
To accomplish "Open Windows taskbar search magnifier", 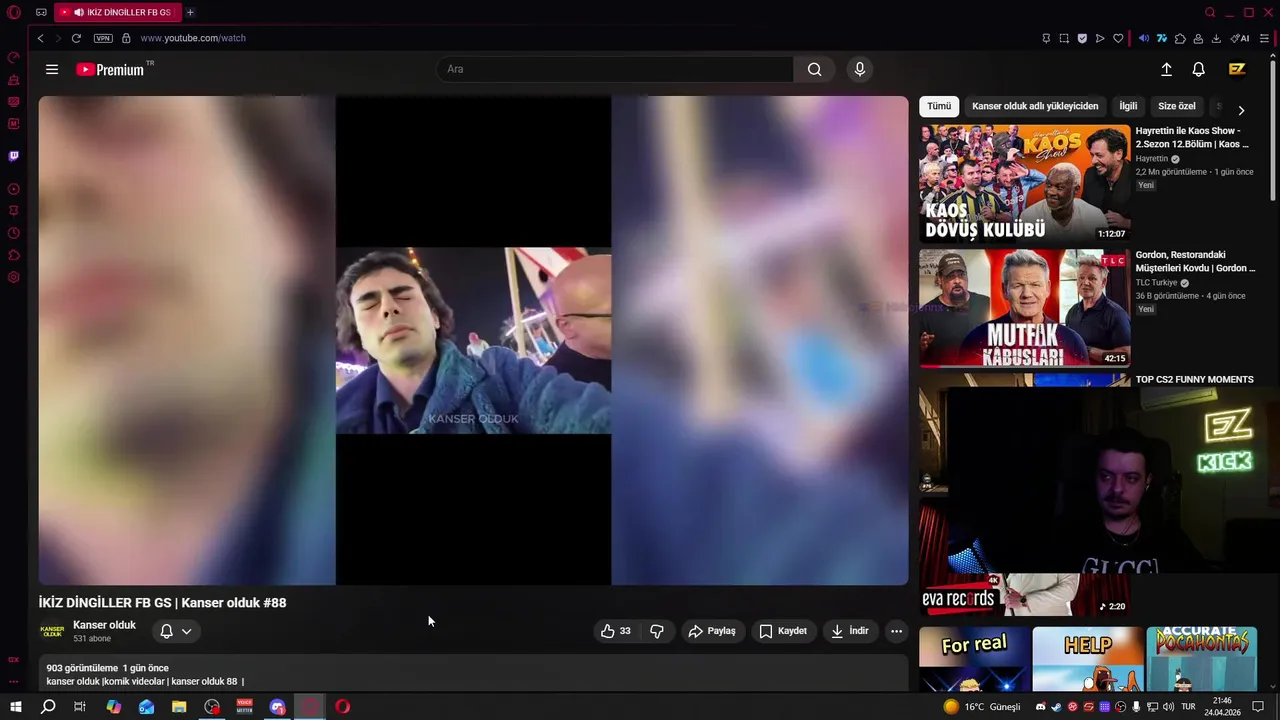I will pyautogui.click(x=48, y=707).
